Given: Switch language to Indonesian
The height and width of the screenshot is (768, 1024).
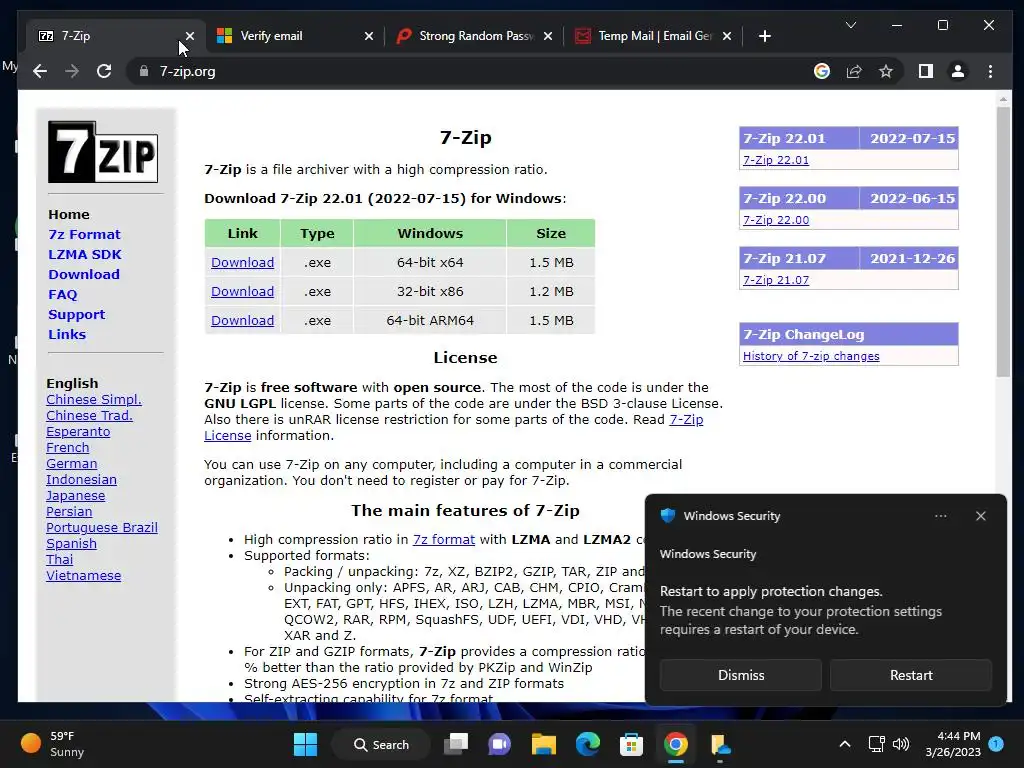Looking at the screenshot, I should tap(81, 479).
